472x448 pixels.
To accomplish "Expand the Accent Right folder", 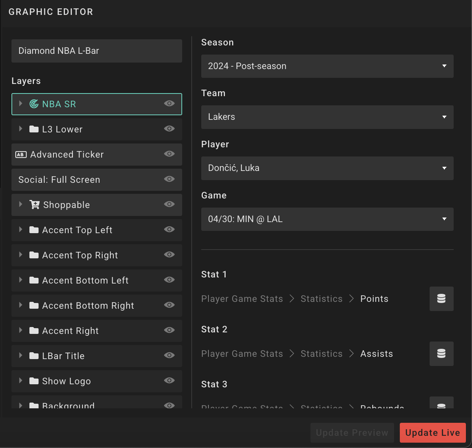I will click(20, 330).
